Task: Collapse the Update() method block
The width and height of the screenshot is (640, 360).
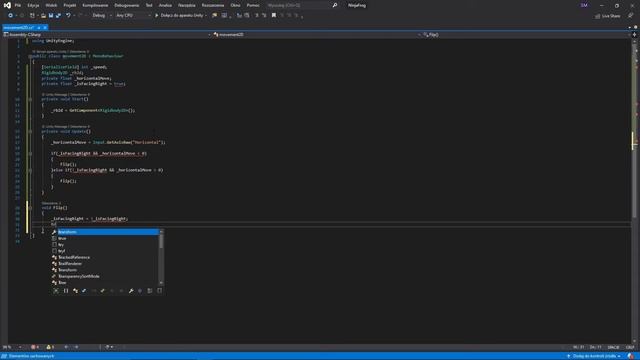Action: coord(30,131)
